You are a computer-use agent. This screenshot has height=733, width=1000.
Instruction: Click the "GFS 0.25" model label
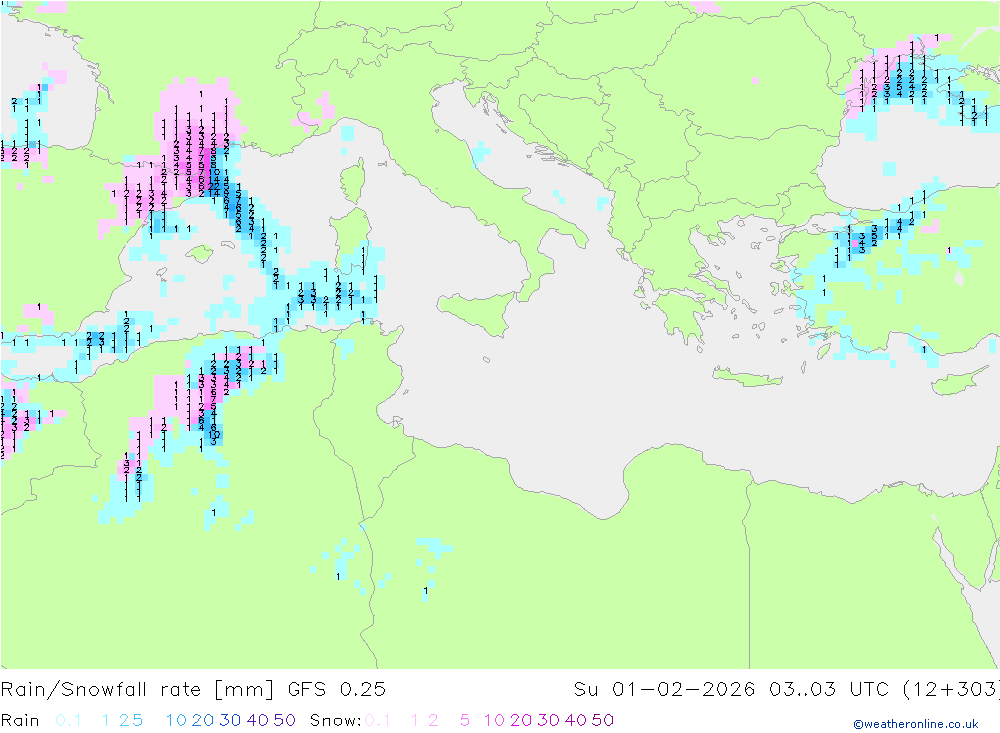click(337, 690)
